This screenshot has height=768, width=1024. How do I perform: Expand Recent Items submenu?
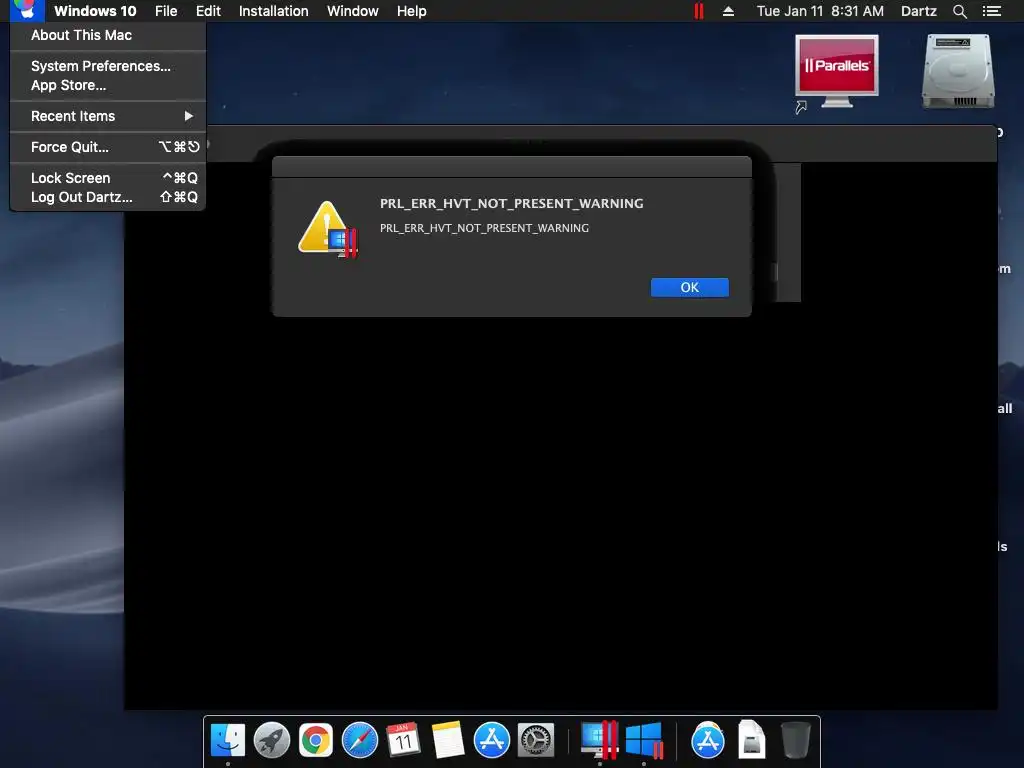[108, 116]
